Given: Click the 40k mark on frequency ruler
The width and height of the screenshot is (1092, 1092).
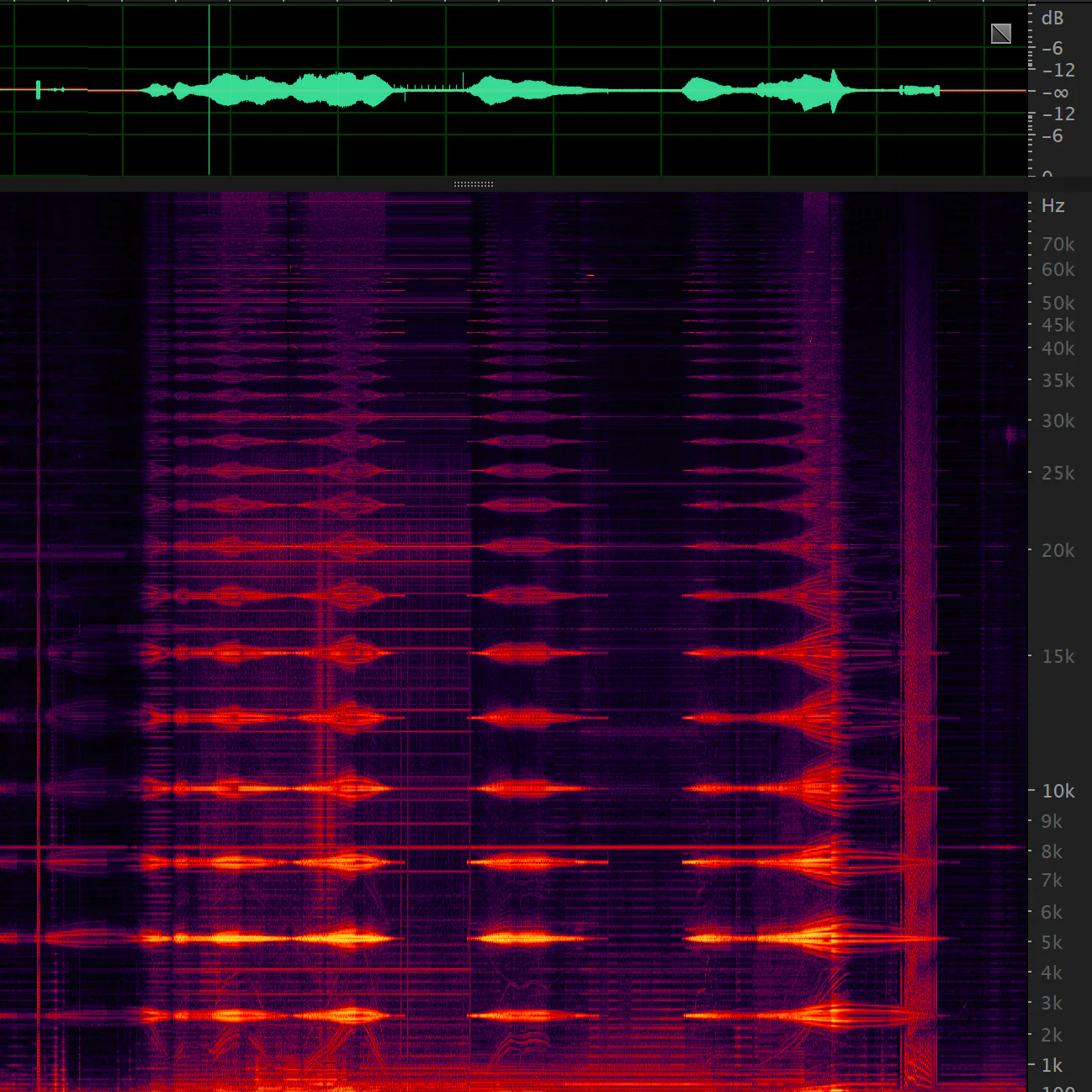Looking at the screenshot, I should coord(1058,348).
